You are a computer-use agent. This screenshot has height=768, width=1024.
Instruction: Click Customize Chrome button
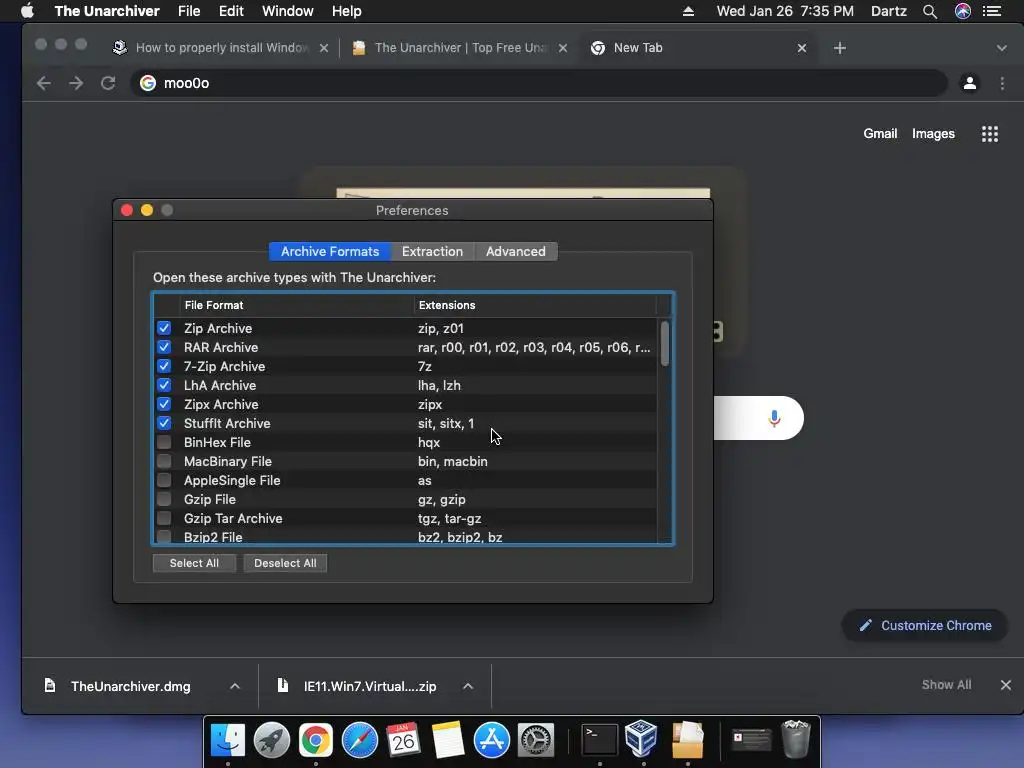(925, 626)
